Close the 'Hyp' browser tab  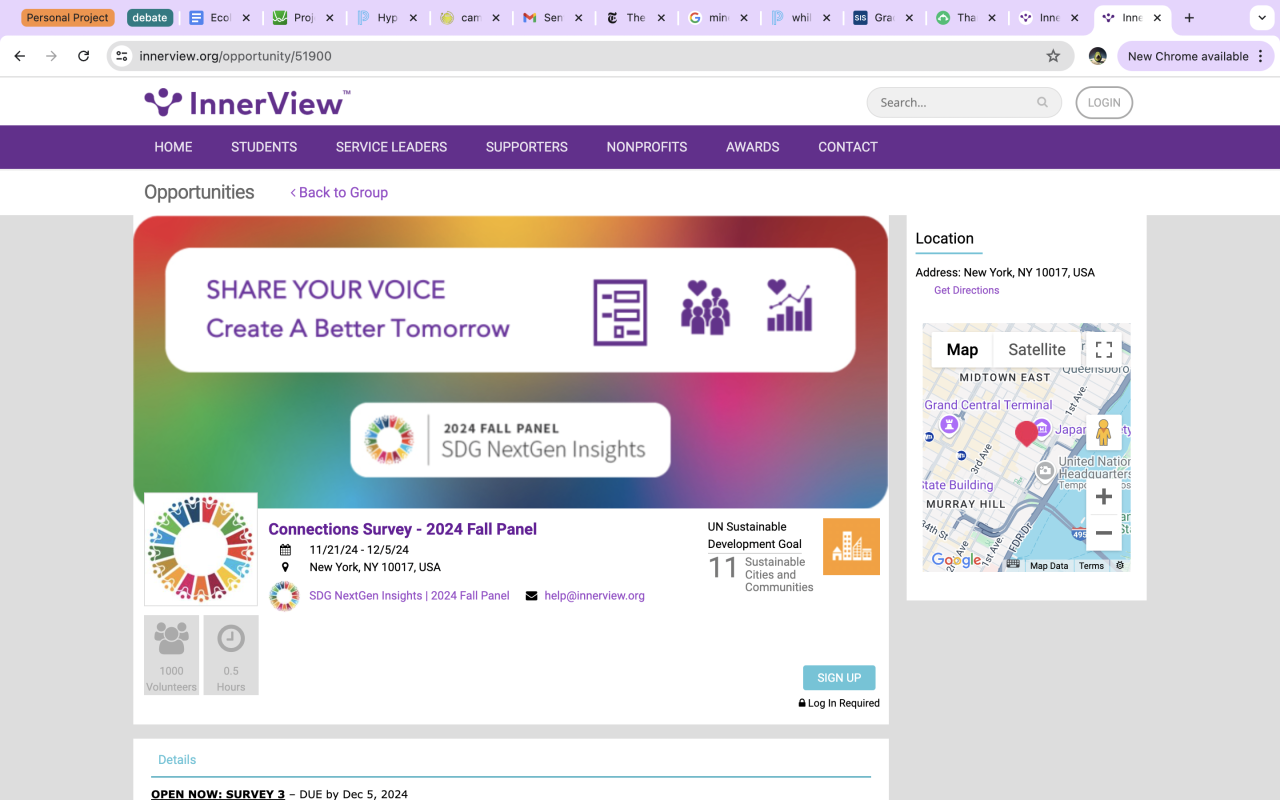click(x=413, y=18)
